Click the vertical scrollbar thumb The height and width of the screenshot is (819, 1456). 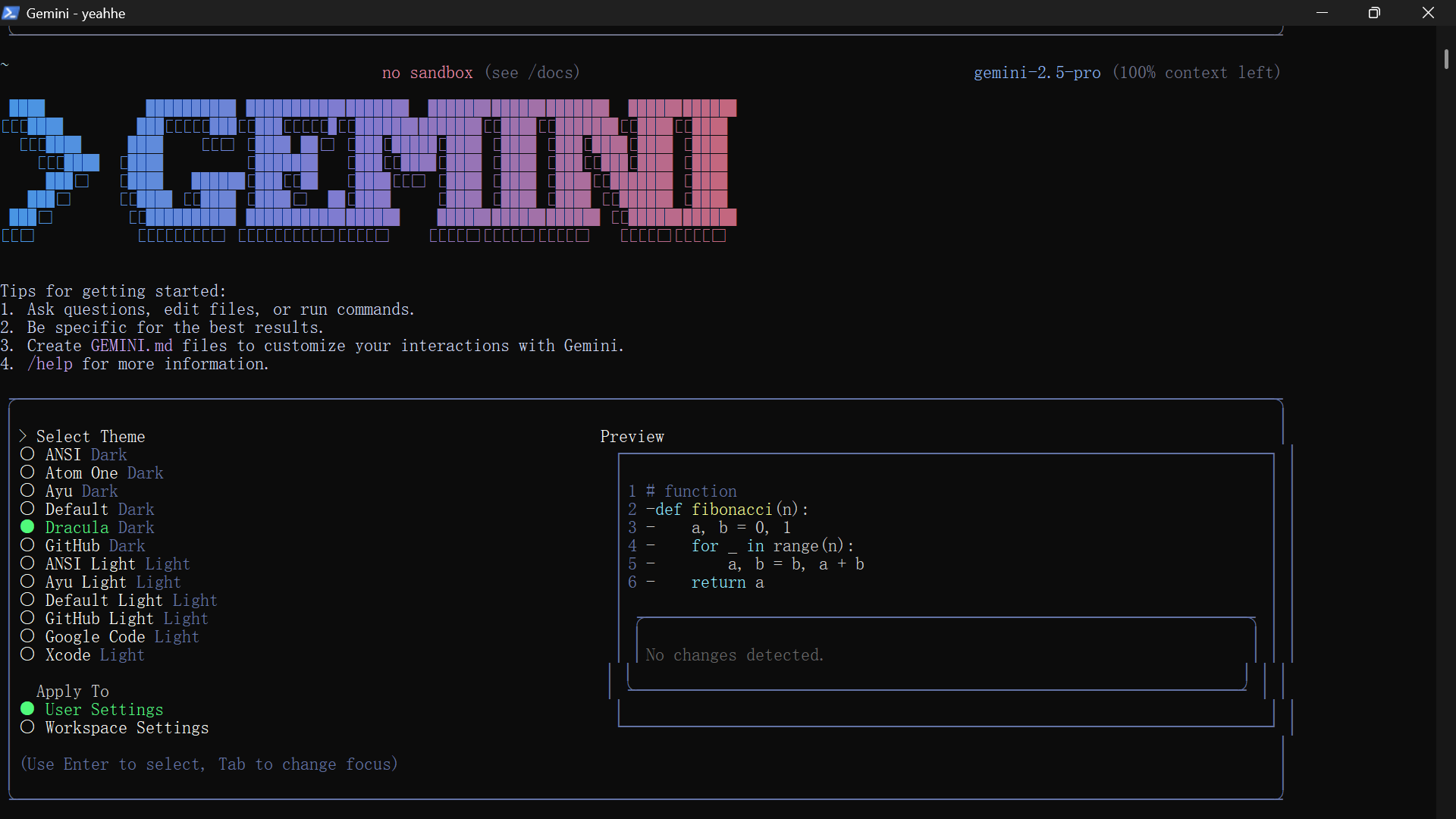pos(1446,59)
